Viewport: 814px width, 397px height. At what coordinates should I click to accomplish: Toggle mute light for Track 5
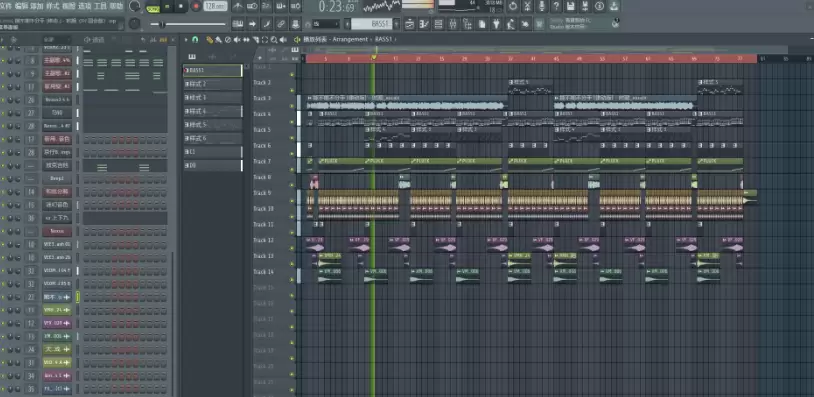coord(292,138)
